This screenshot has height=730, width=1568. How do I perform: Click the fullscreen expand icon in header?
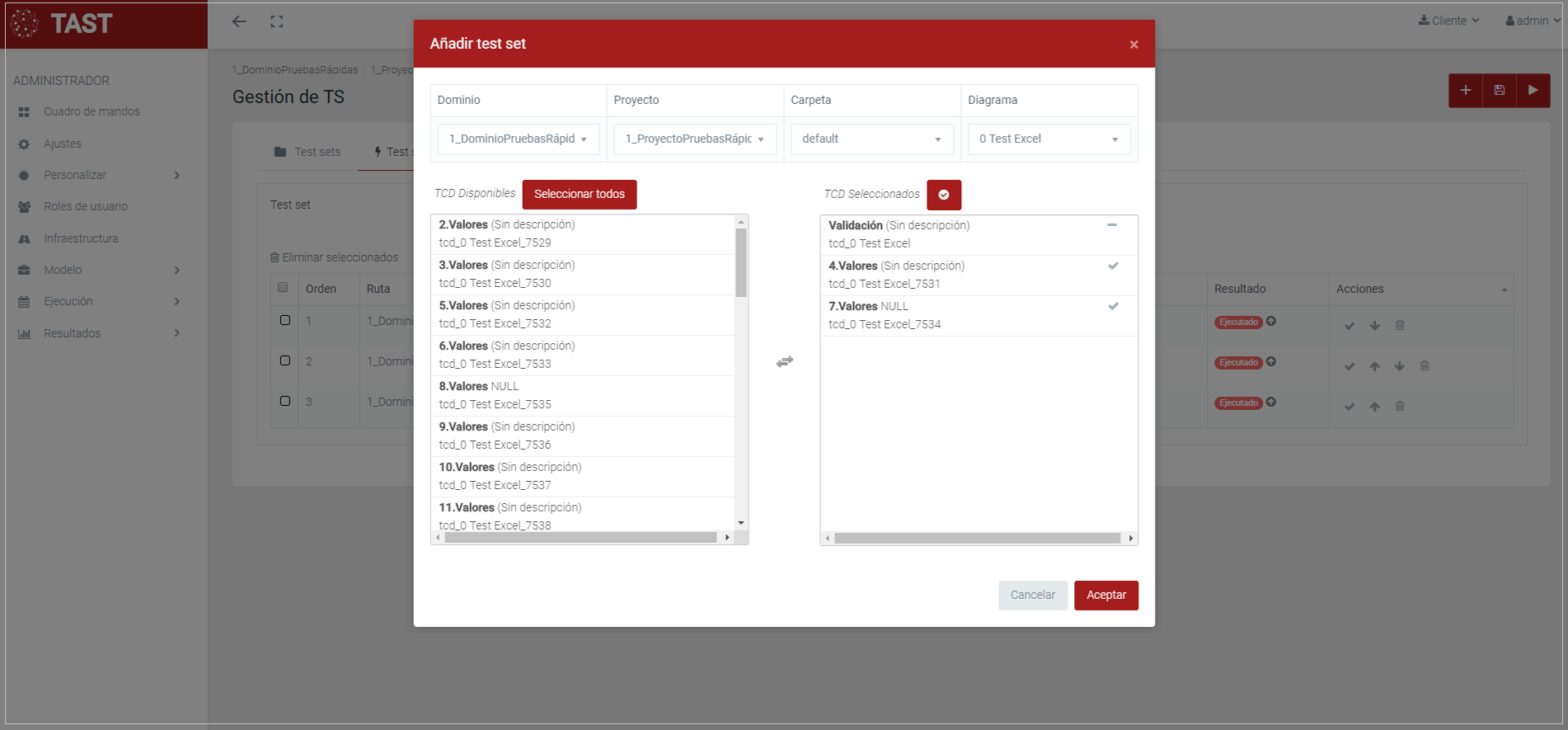(x=277, y=21)
